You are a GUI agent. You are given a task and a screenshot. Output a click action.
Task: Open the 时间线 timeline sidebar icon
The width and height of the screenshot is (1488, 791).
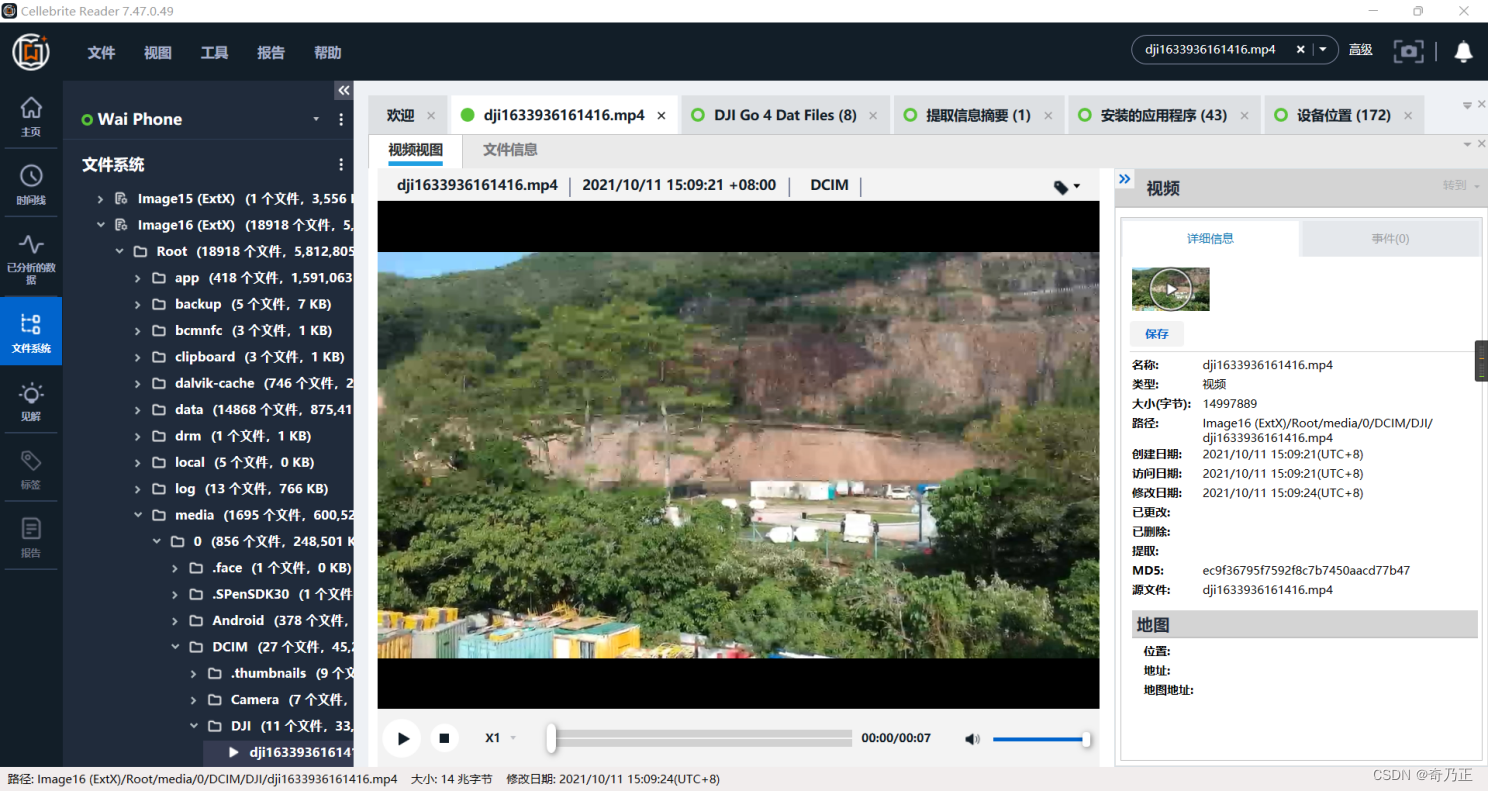pyautogui.click(x=31, y=184)
